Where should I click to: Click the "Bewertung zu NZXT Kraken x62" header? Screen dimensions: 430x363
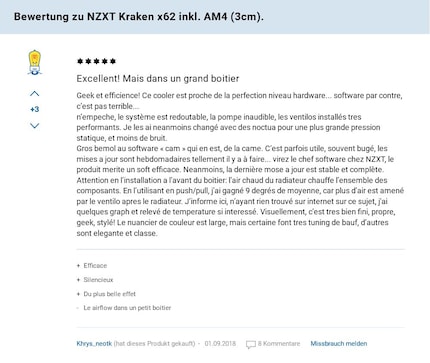click(x=139, y=17)
